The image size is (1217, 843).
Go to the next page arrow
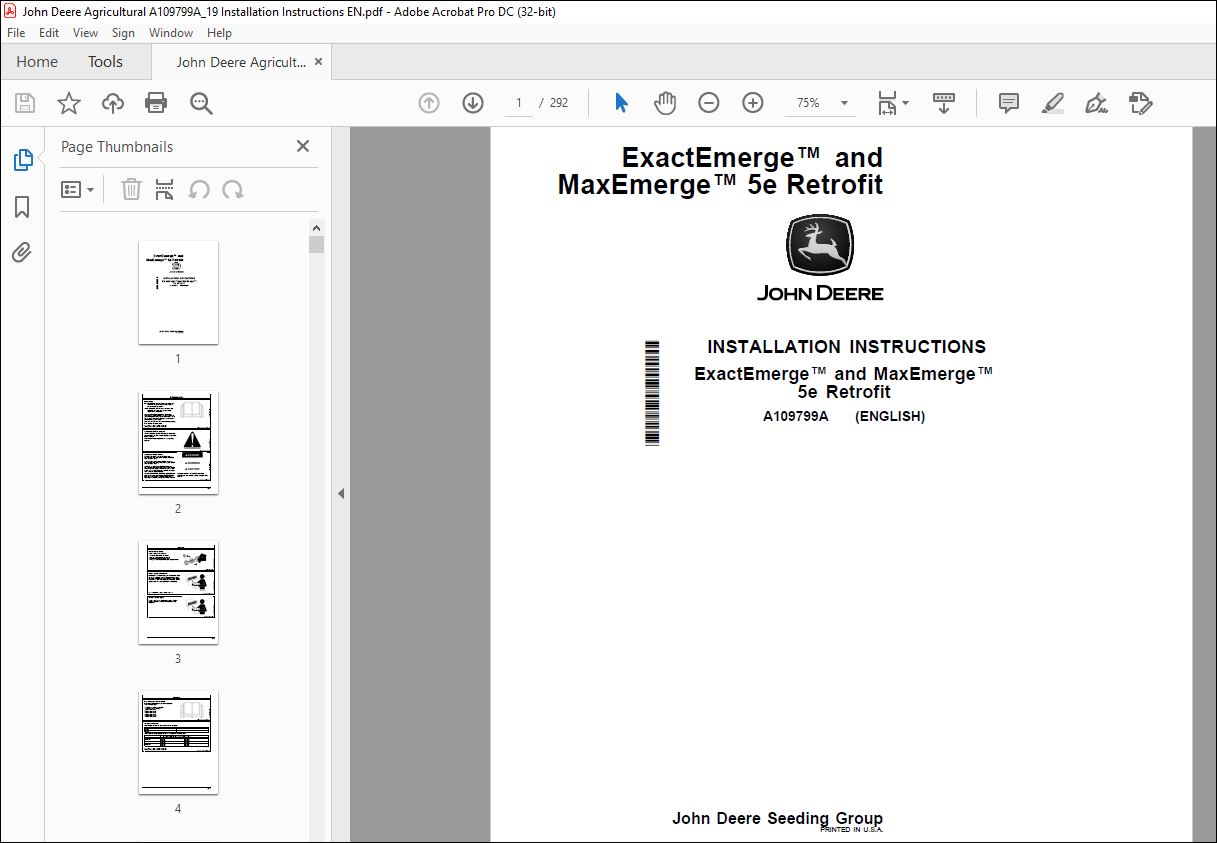tap(473, 103)
